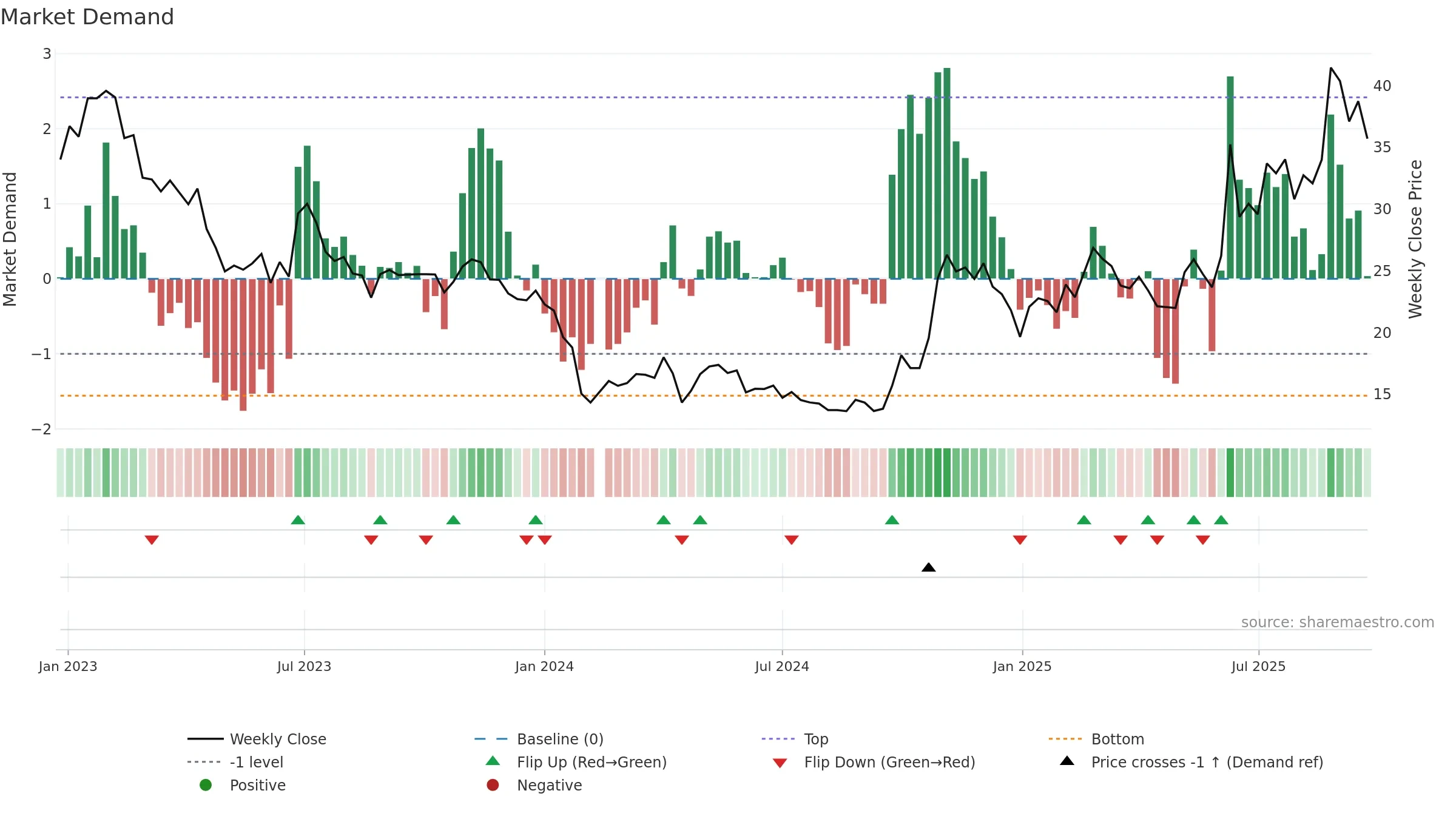Click the Jul 2023 x-axis label
The width and height of the screenshot is (1456, 819).
tap(304, 666)
